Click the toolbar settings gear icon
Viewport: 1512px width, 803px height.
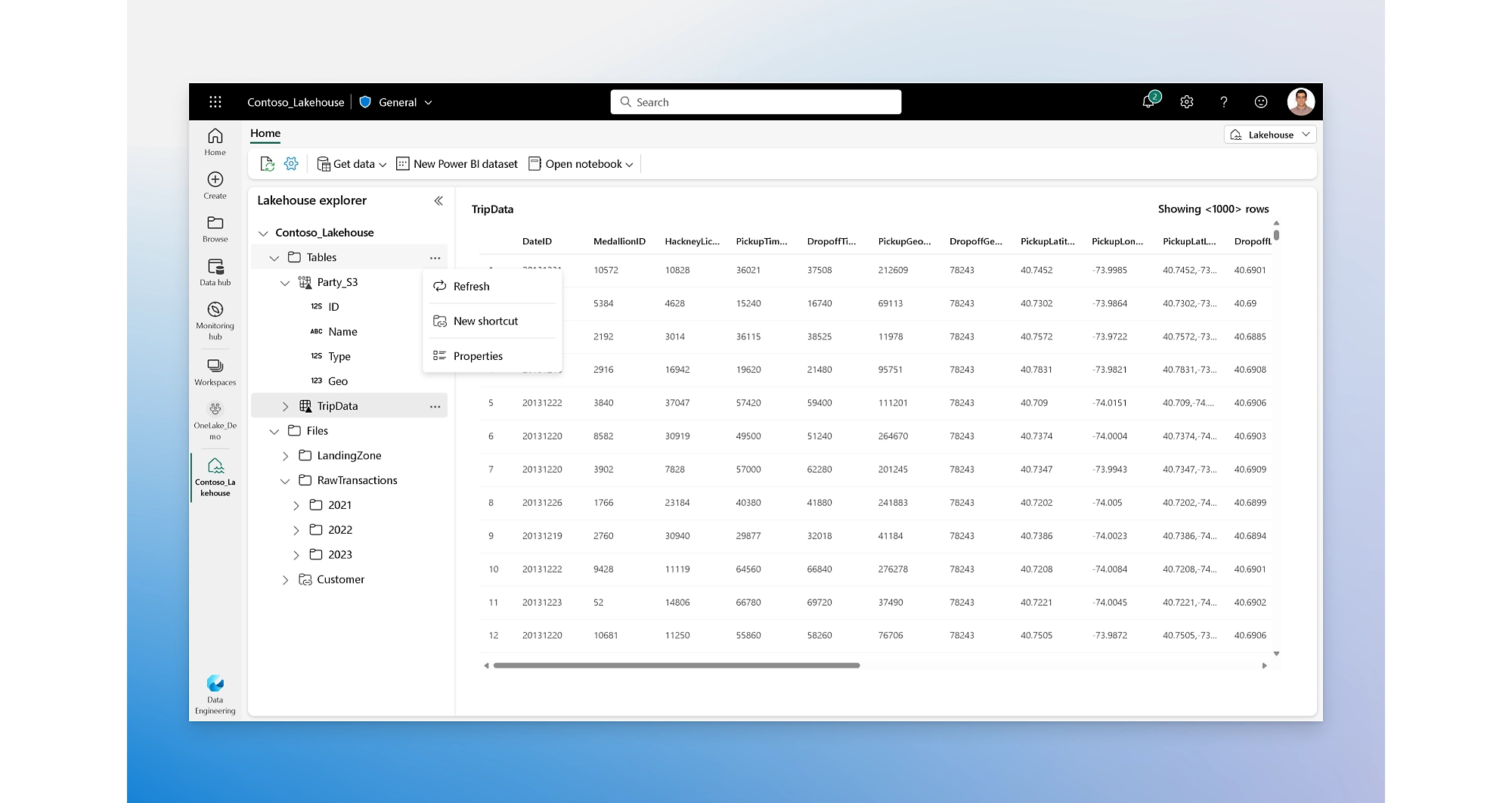pyautogui.click(x=291, y=164)
